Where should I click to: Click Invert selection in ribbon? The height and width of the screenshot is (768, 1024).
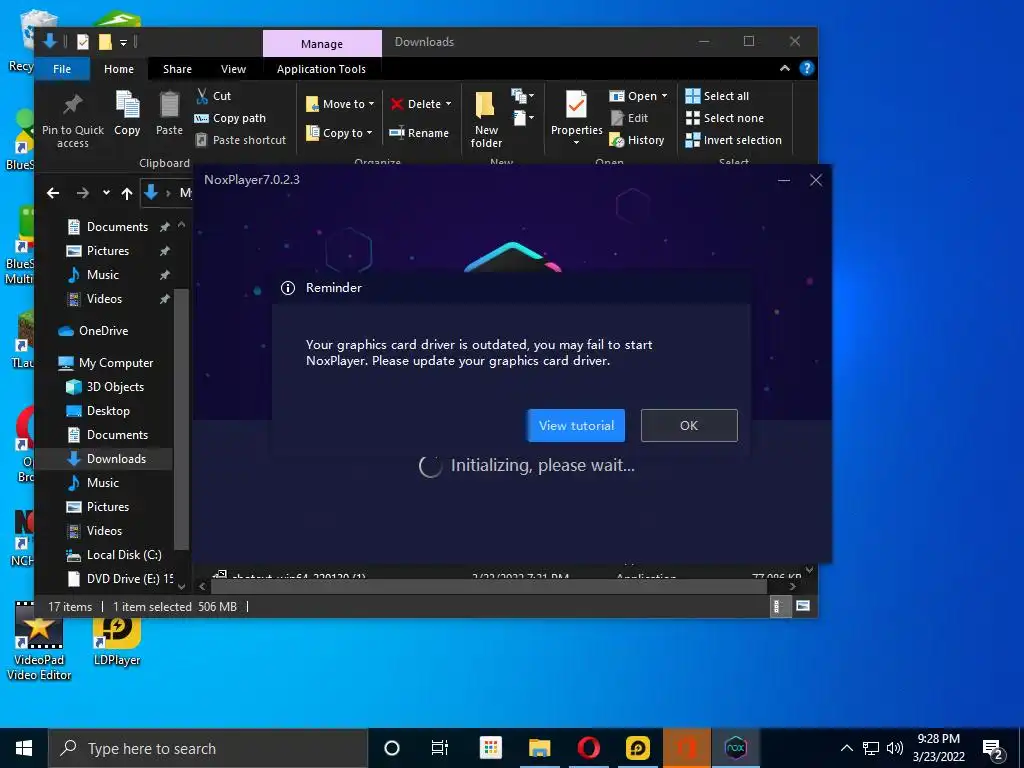click(733, 140)
